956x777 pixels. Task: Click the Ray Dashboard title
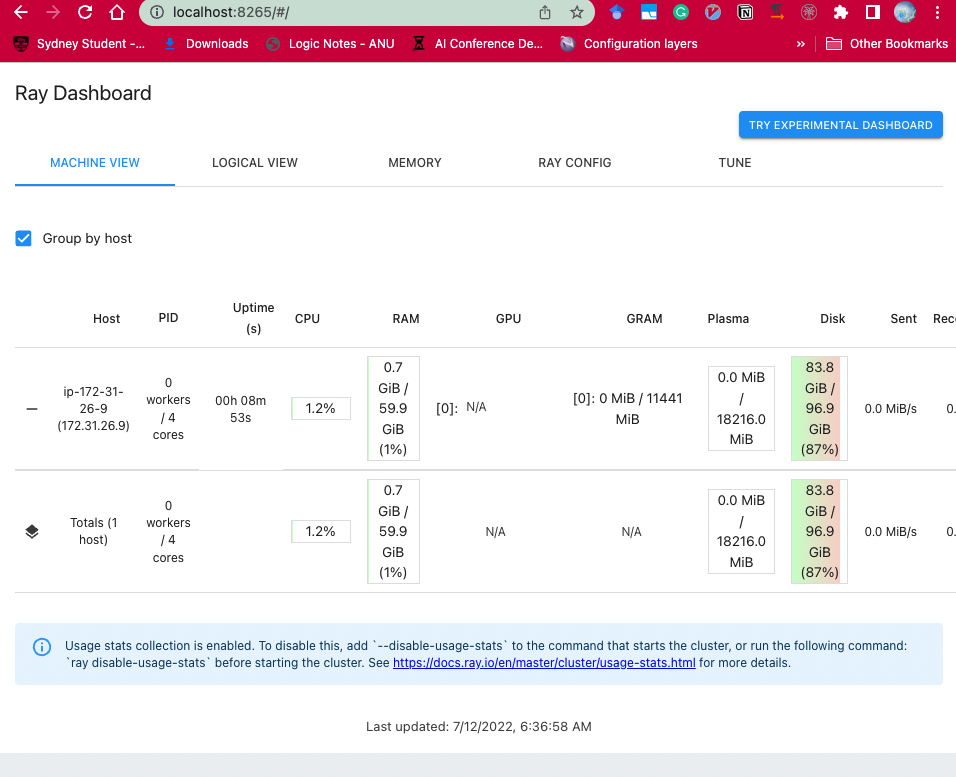(x=83, y=93)
